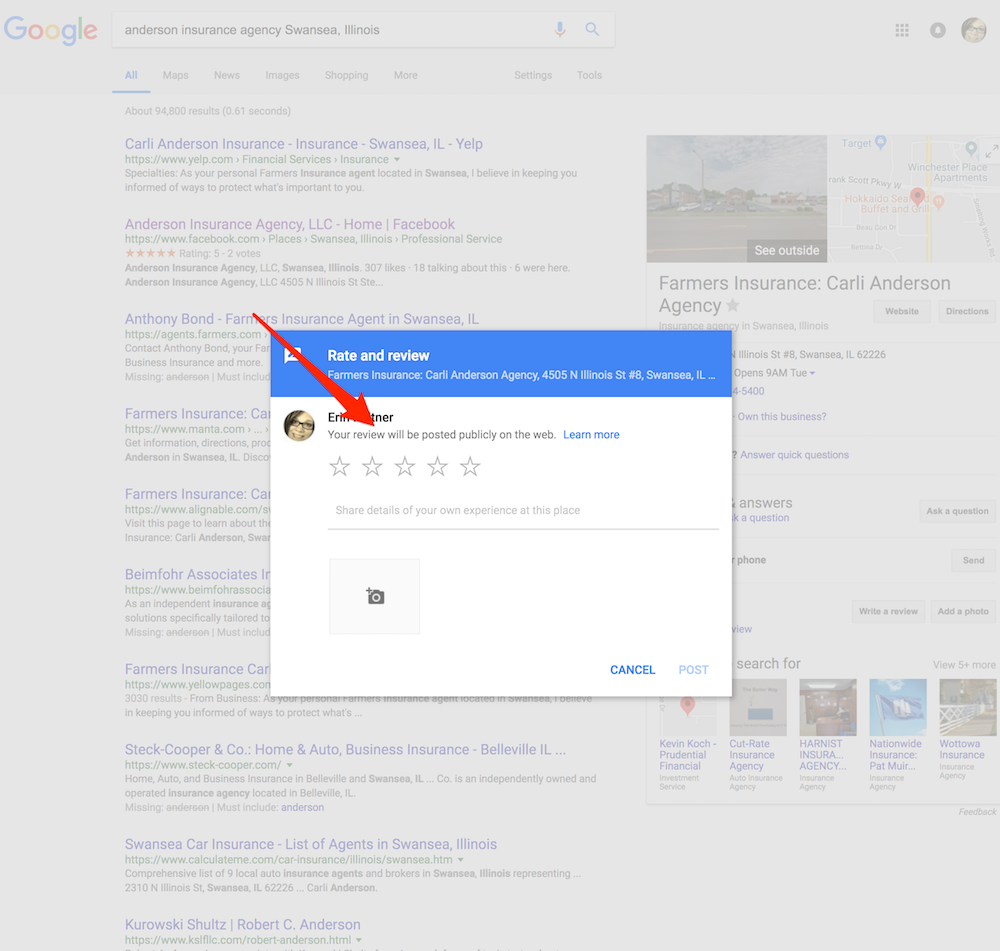
Task: Open Kurowski Shultz Robert C. Anderson result
Action: click(x=242, y=924)
